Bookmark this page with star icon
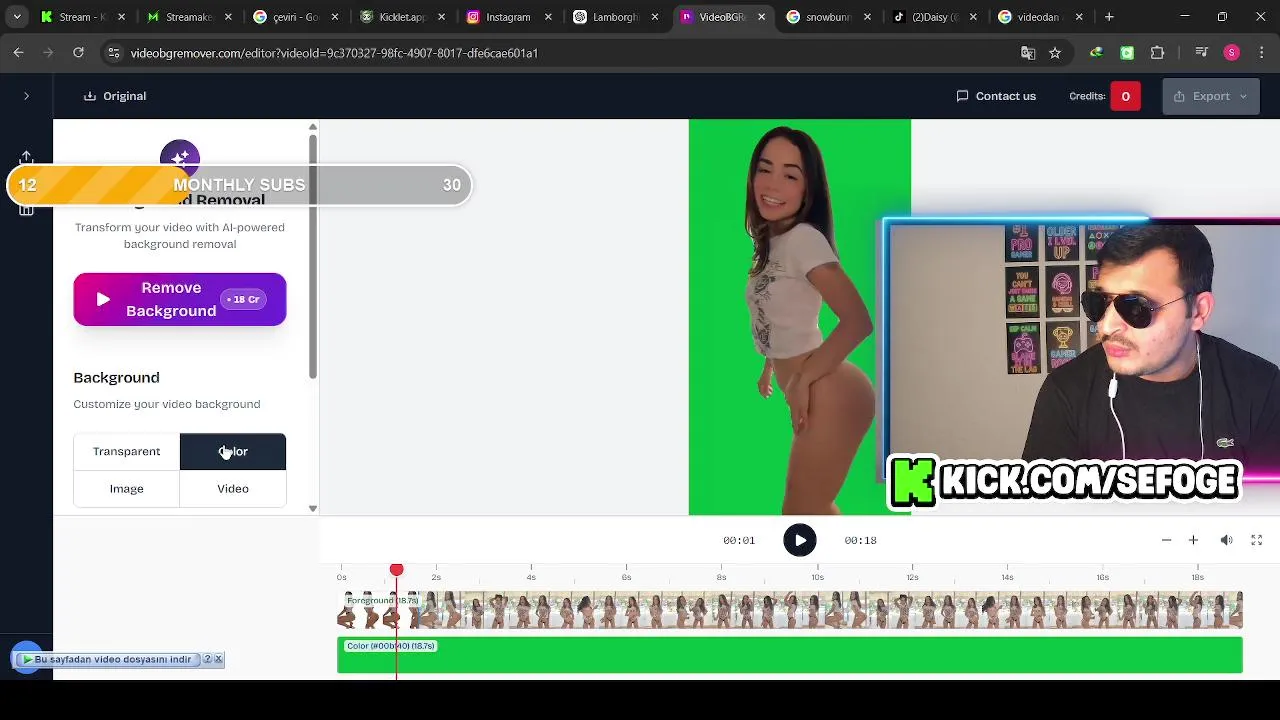This screenshot has width=1280, height=720. [1055, 53]
